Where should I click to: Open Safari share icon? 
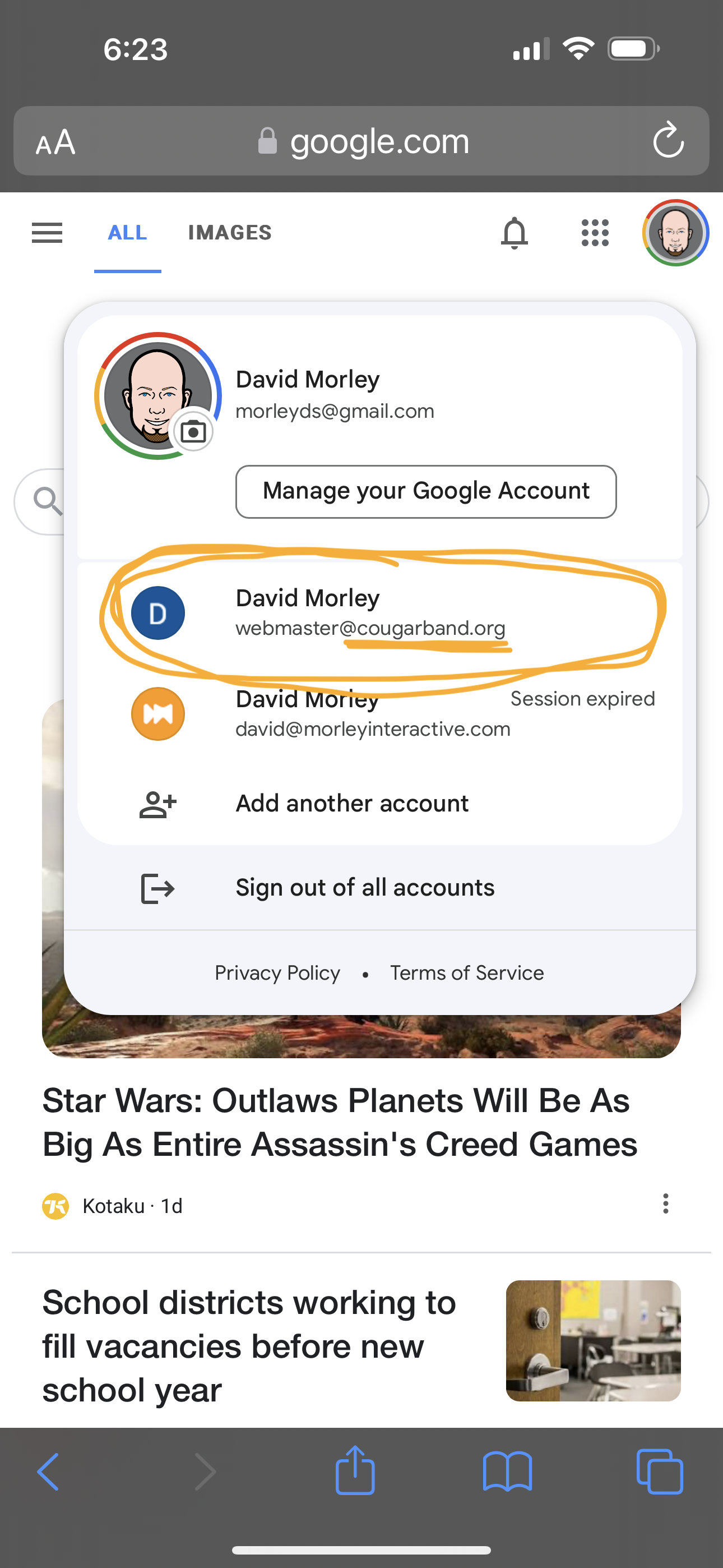click(355, 1470)
